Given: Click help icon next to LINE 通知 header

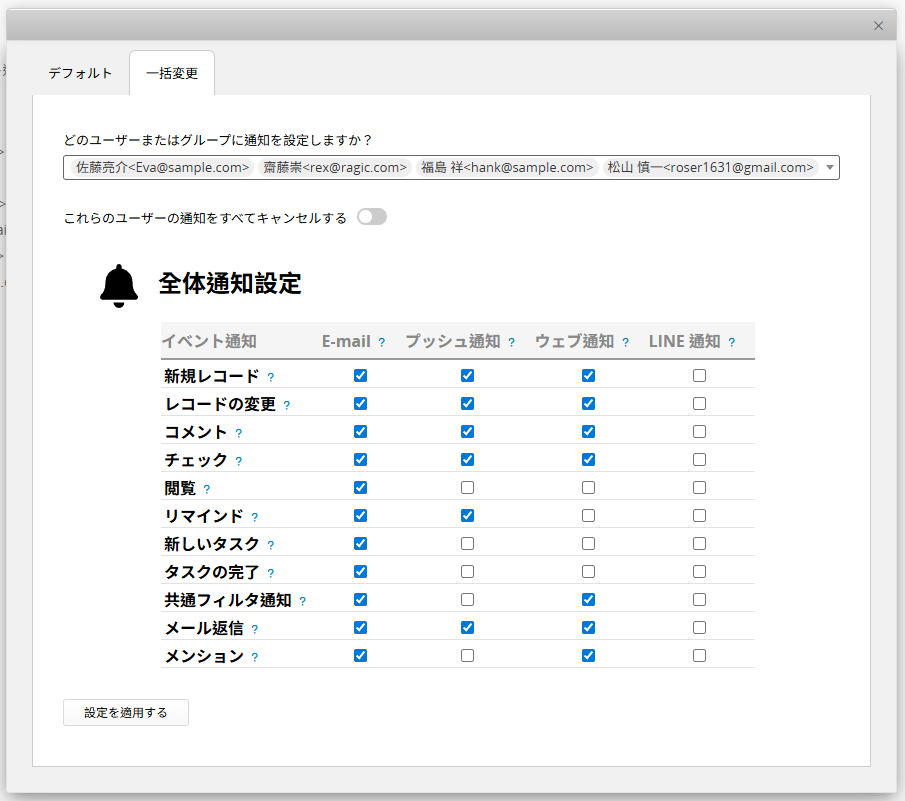Looking at the screenshot, I should 732,342.
